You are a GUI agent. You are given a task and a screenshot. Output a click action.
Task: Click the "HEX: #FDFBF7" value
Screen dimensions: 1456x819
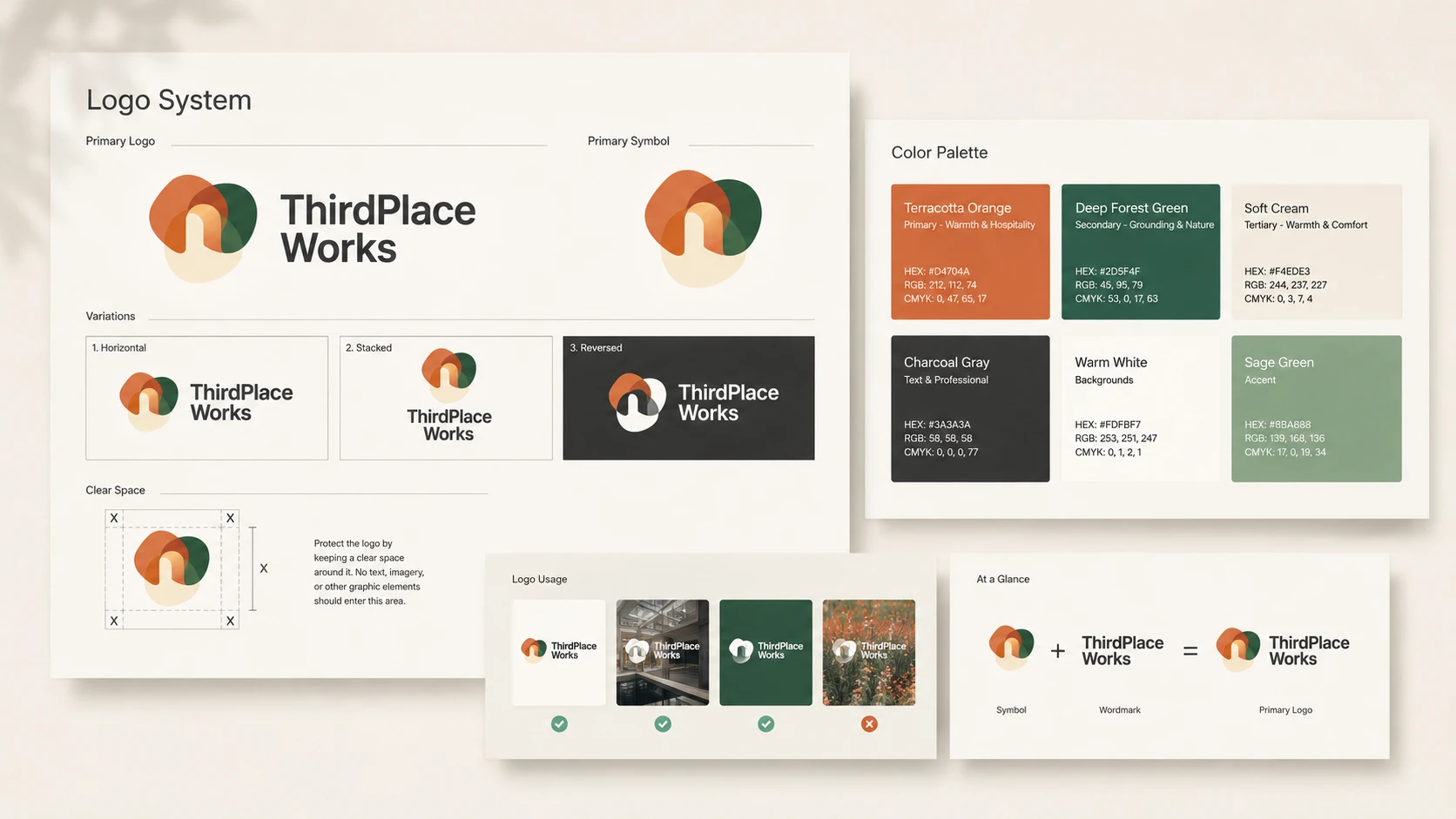click(1108, 425)
